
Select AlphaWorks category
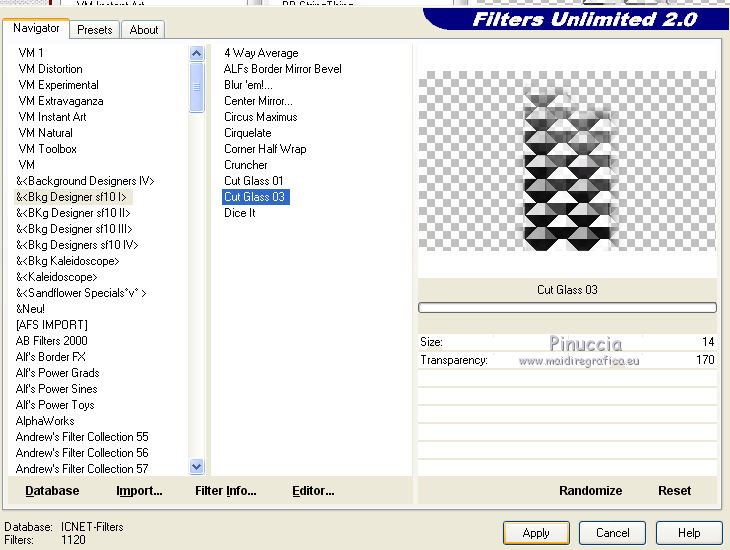click(x=45, y=421)
